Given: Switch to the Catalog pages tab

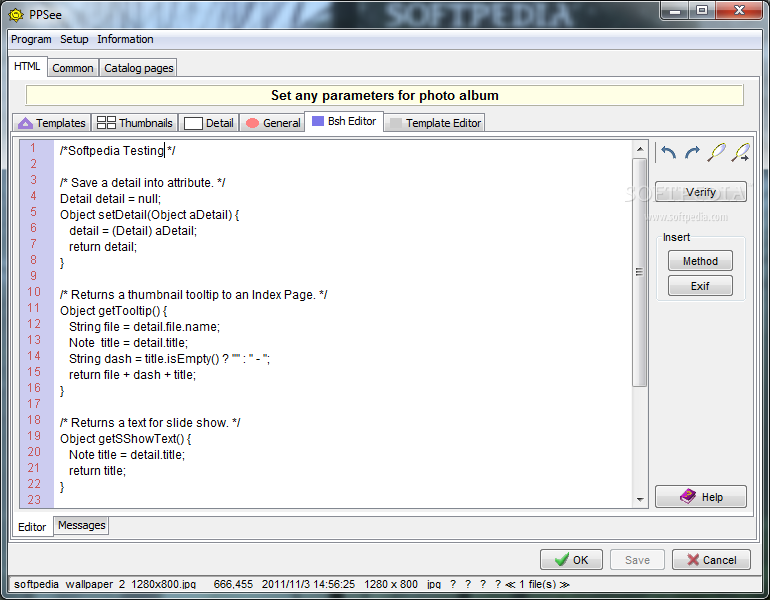Looking at the screenshot, I should [138, 68].
